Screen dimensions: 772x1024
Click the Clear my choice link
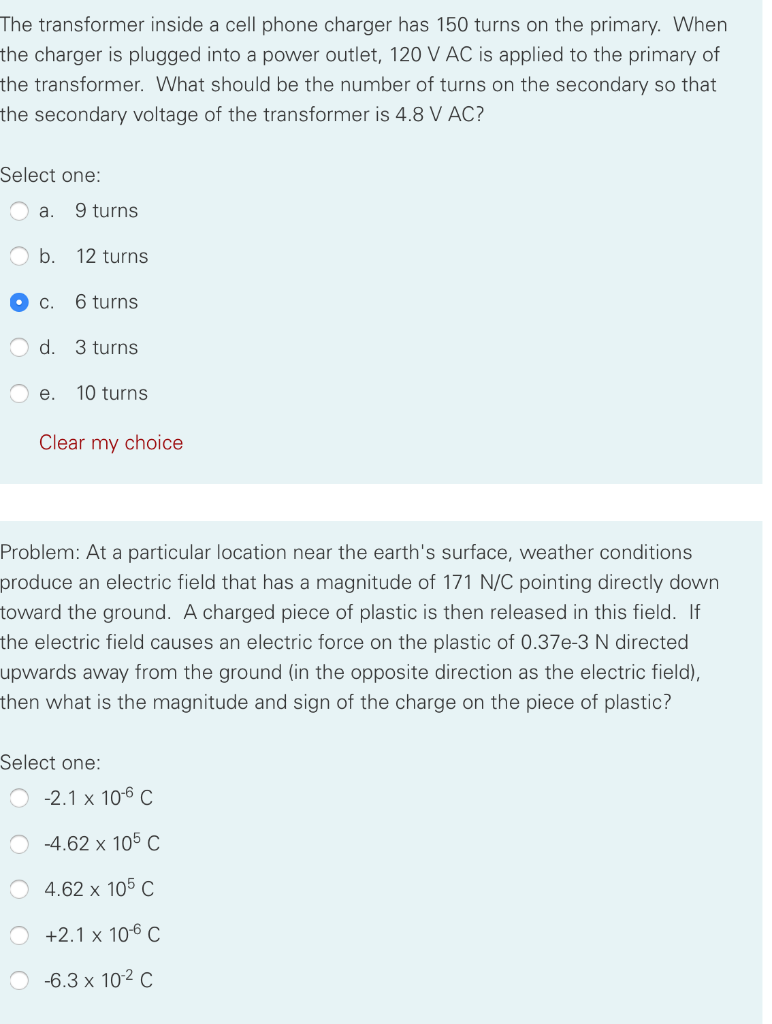point(111,443)
